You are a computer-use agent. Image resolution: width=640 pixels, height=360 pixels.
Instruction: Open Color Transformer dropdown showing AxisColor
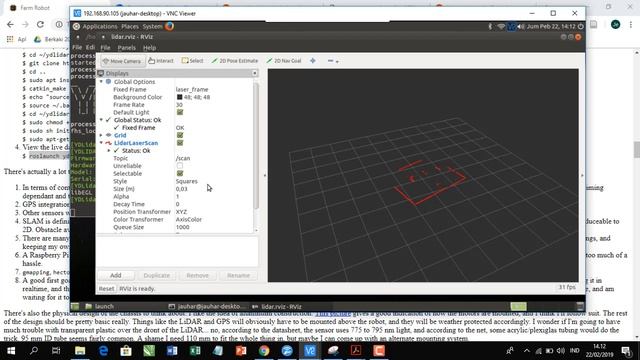[214, 219]
